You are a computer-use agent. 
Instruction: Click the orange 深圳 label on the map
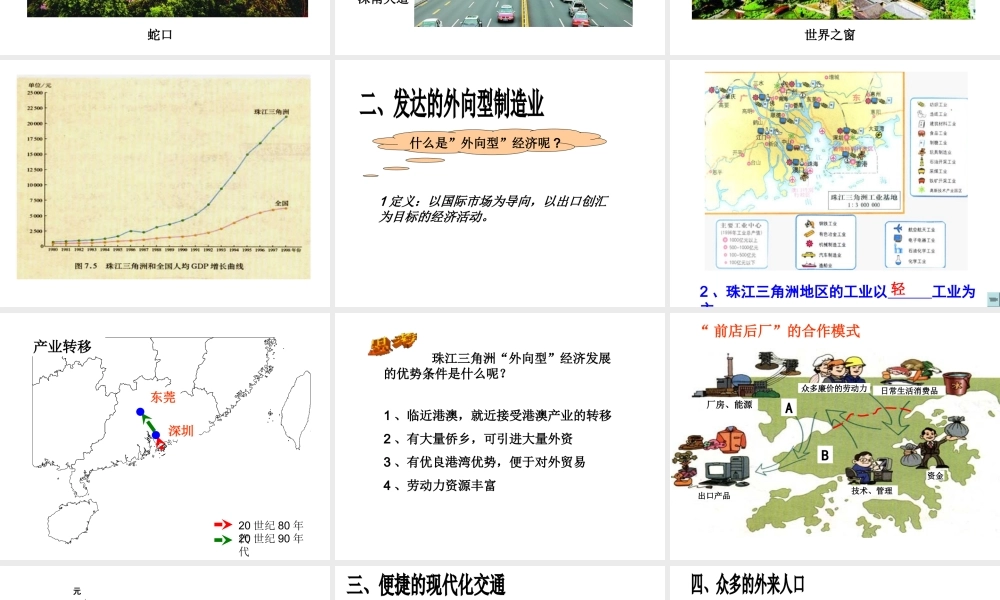(180, 430)
